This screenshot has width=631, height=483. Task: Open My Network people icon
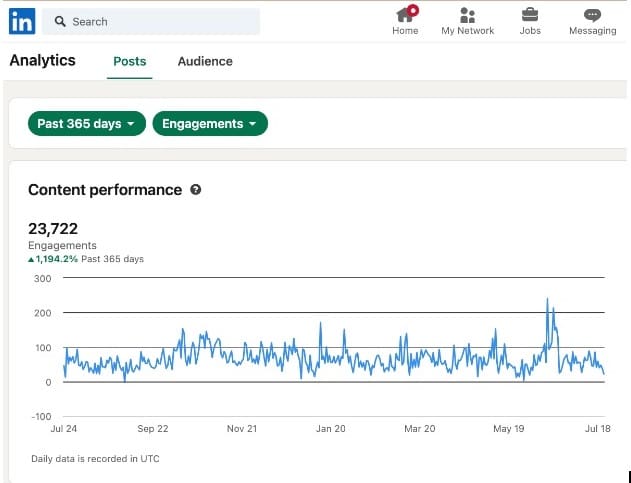click(467, 15)
